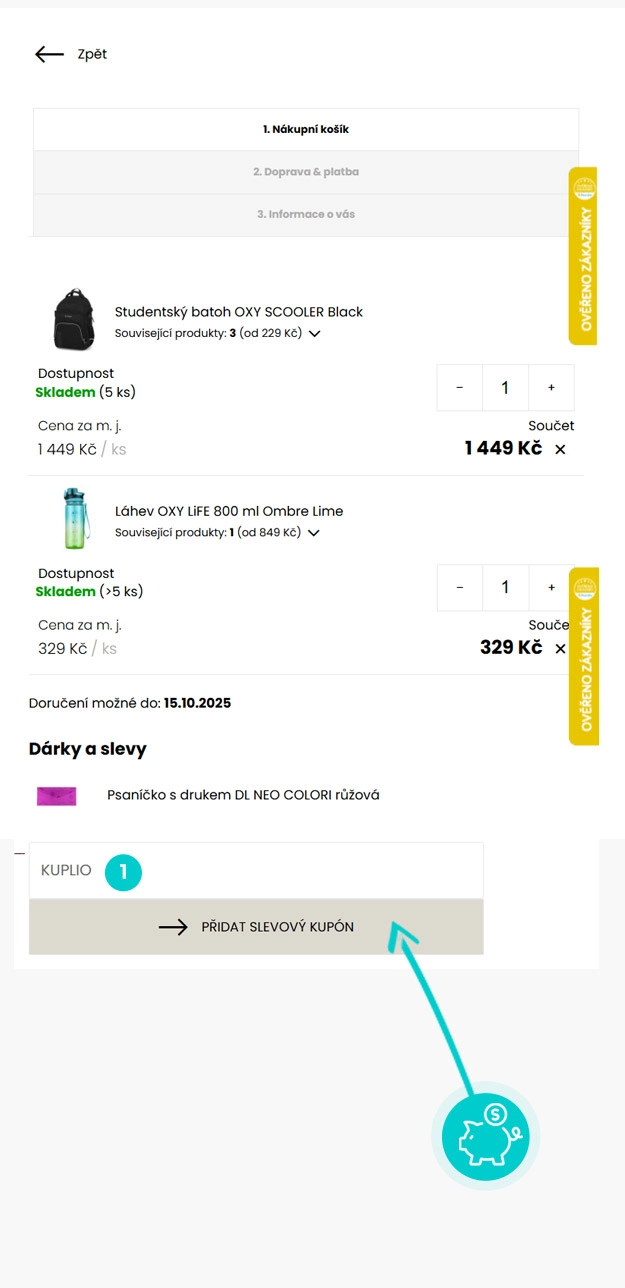Viewport: 625px width, 1288px height.
Task: Remove the OXY SCOOLER backpack from cart
Action: click(x=560, y=449)
